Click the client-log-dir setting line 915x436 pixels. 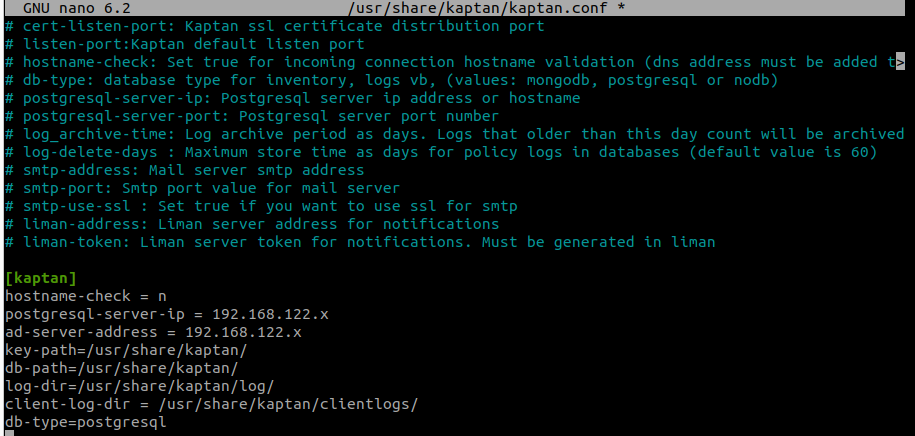click(x=211, y=404)
